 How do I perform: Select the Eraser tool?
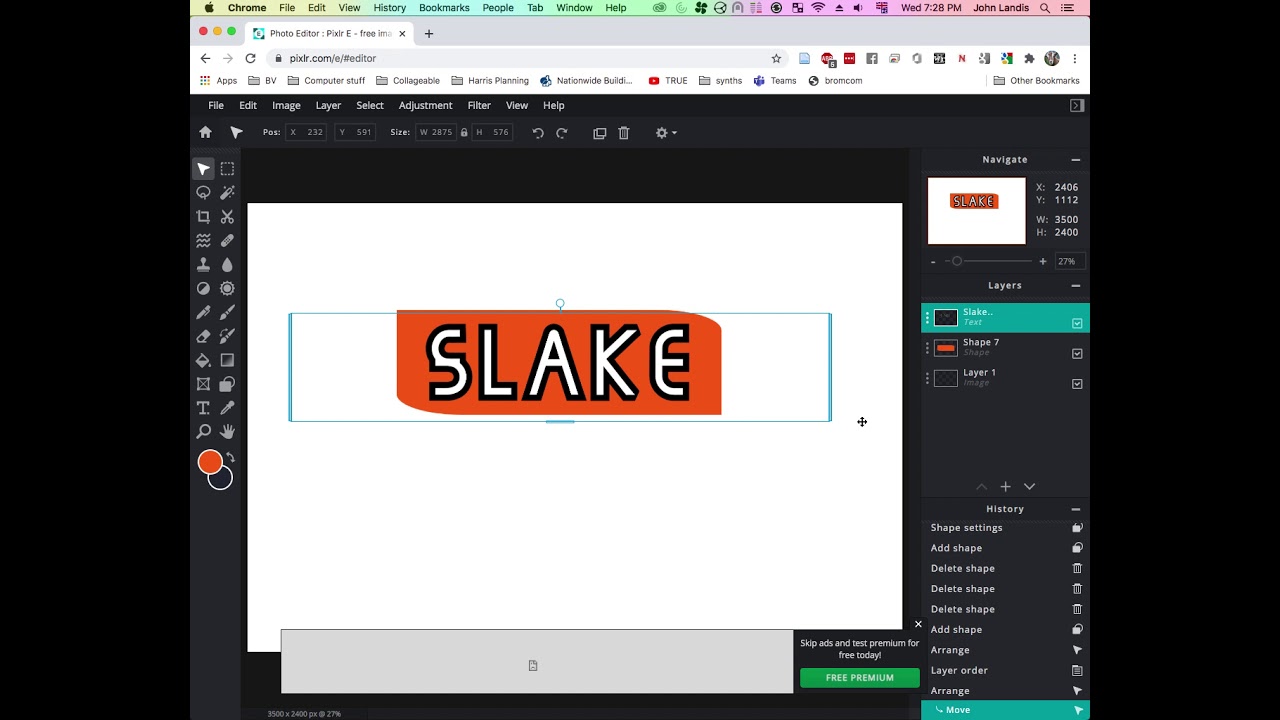pos(203,336)
